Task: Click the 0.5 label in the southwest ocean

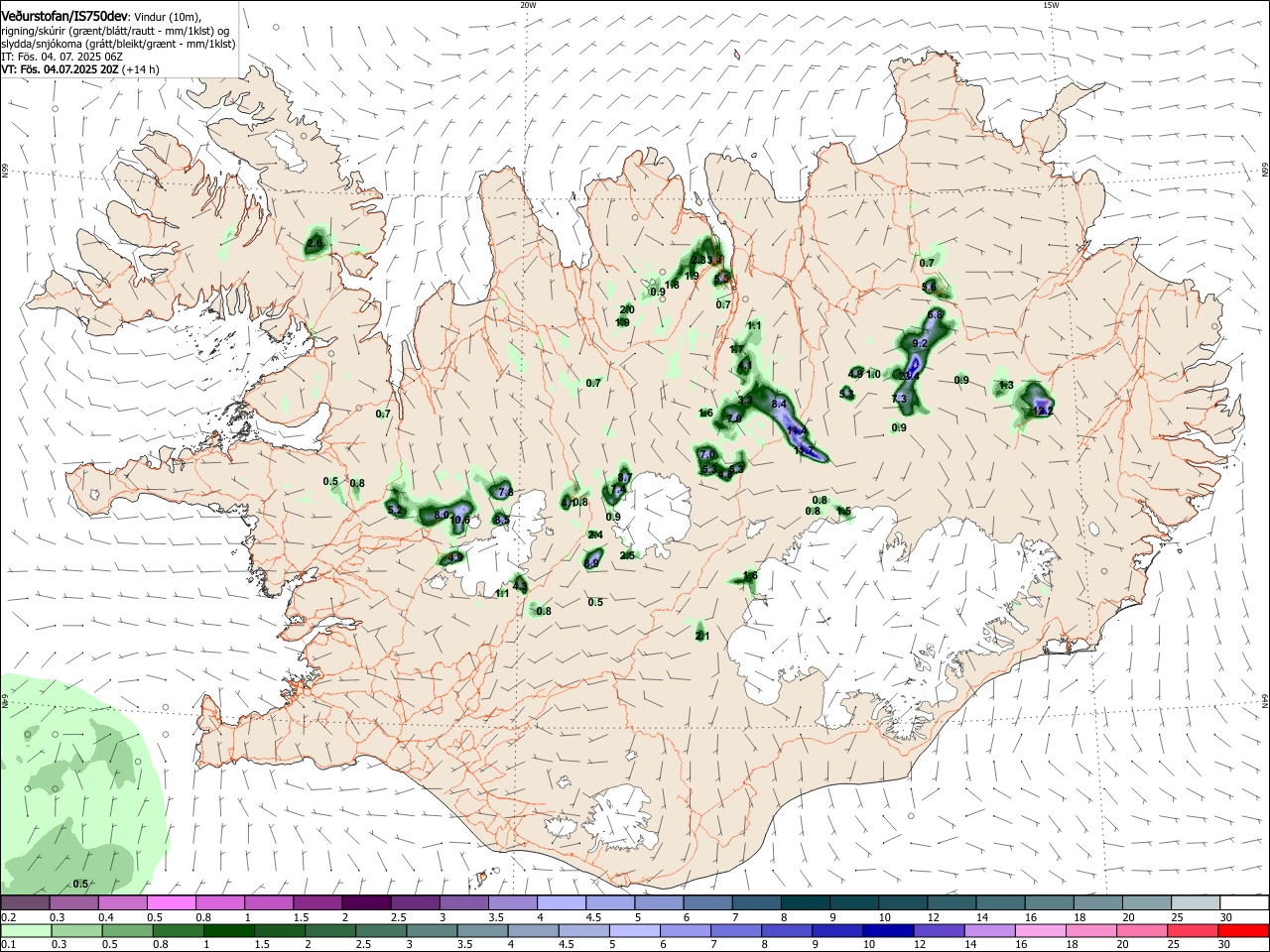Action: point(81,884)
